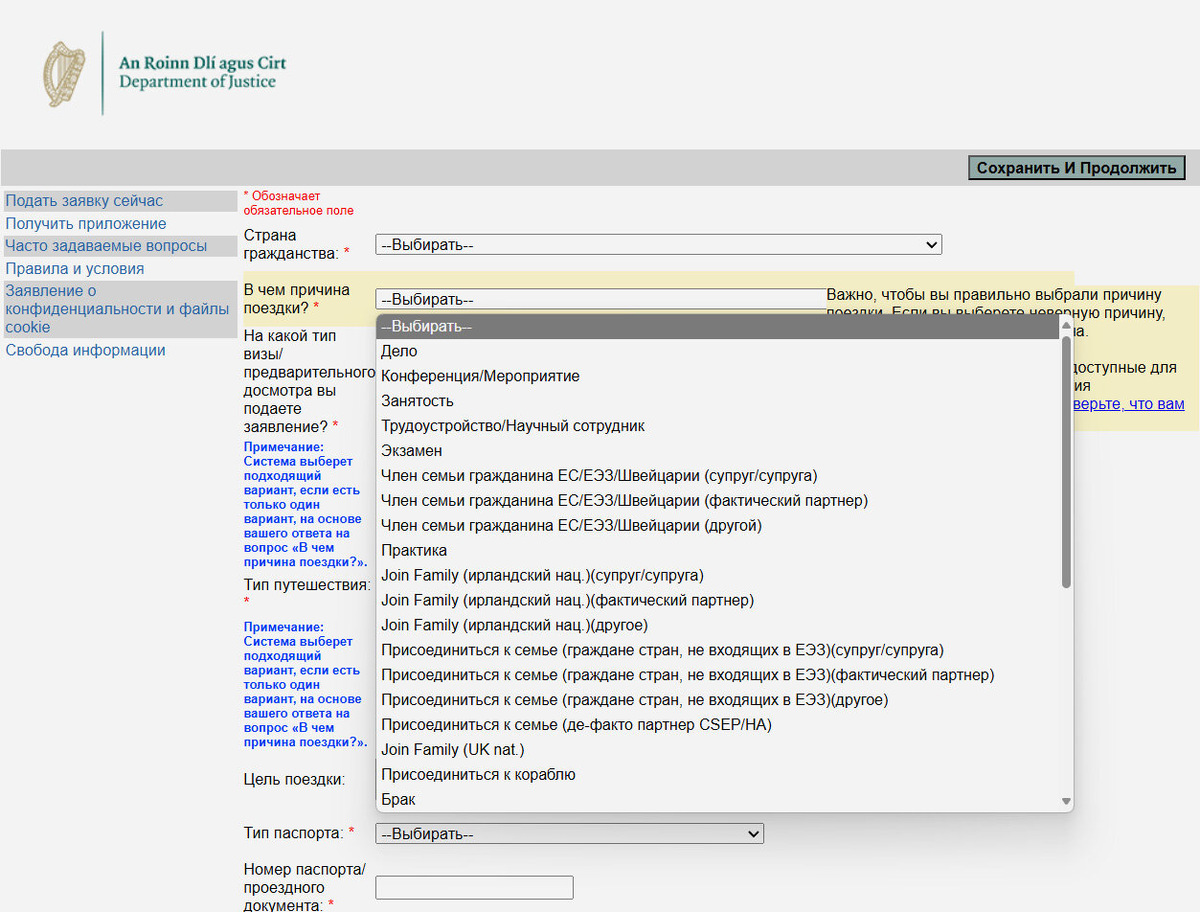Select Join Family (UK nat.) option
This screenshot has height=912, width=1200.
coord(718,750)
